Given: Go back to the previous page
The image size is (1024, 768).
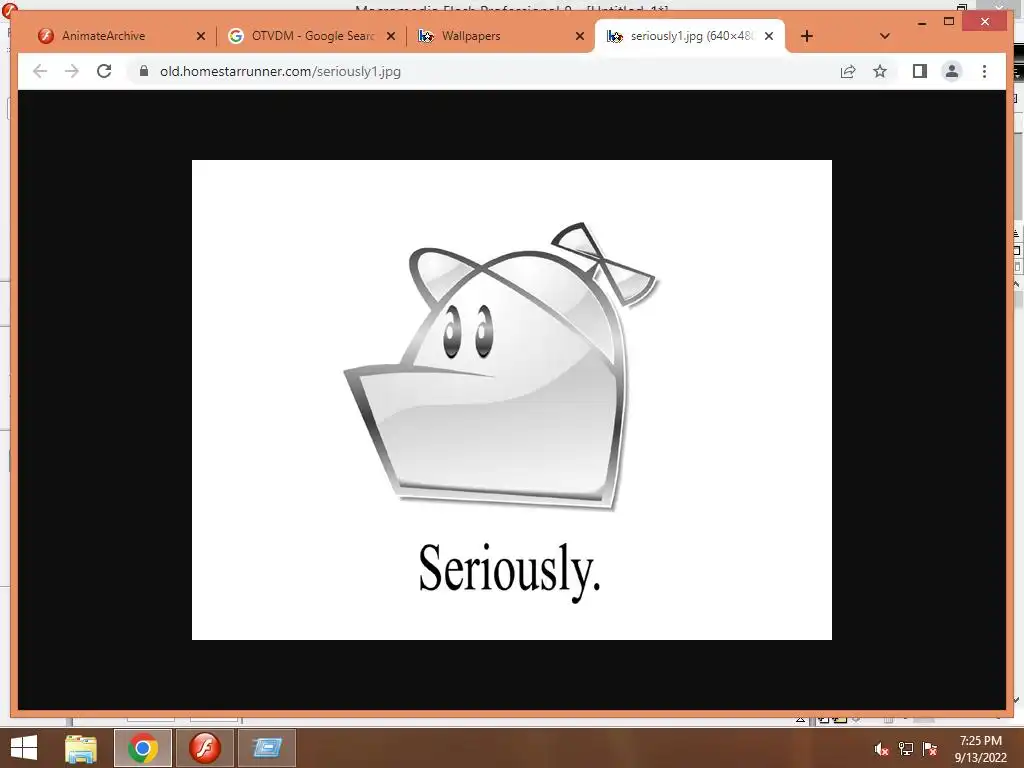Looking at the screenshot, I should [40, 71].
